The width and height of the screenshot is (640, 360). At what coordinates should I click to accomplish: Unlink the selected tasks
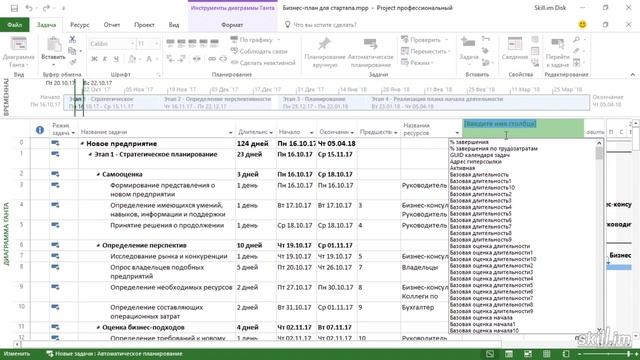pos(223,59)
